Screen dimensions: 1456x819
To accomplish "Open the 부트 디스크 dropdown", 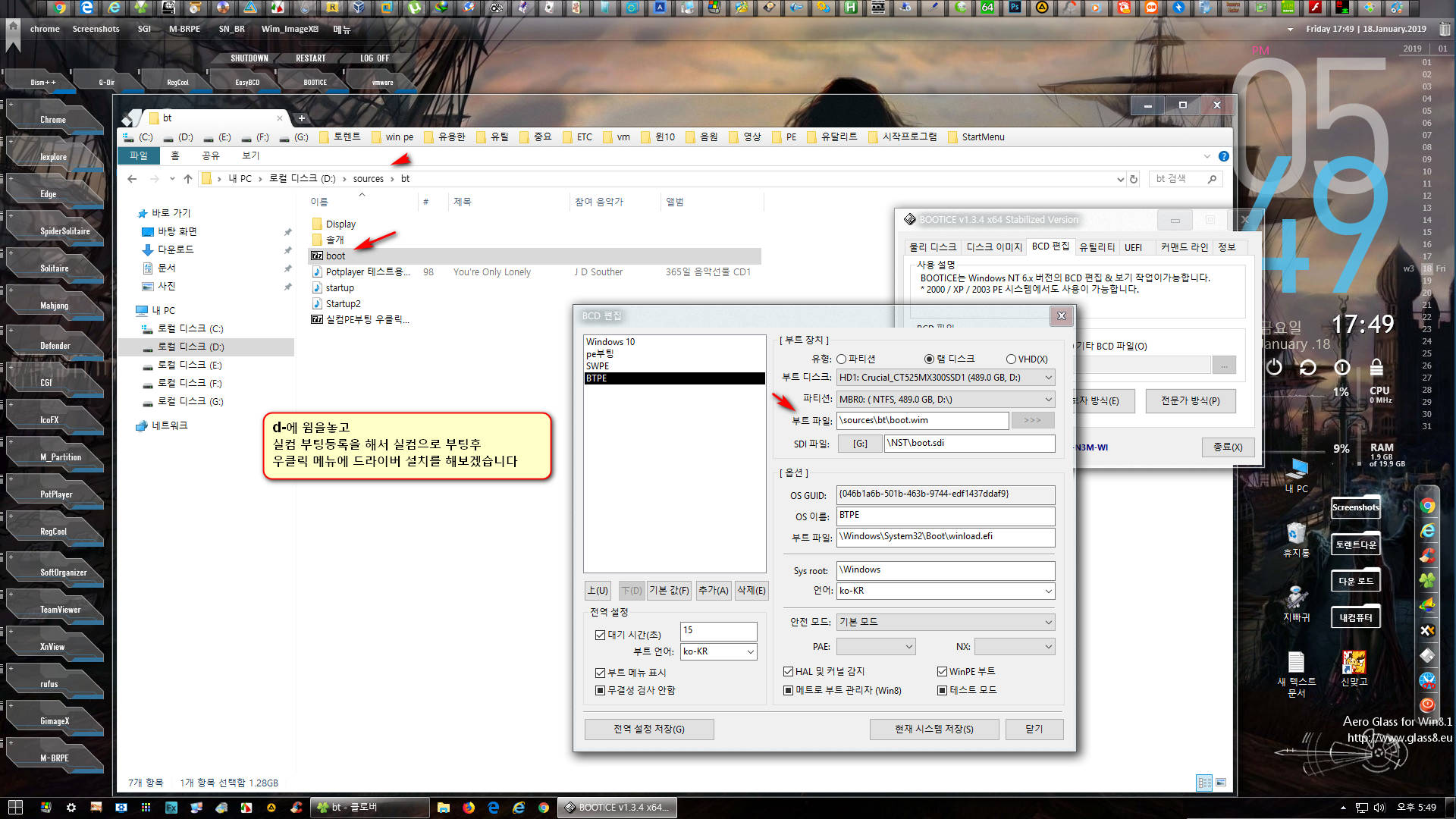I will pyautogui.click(x=945, y=378).
